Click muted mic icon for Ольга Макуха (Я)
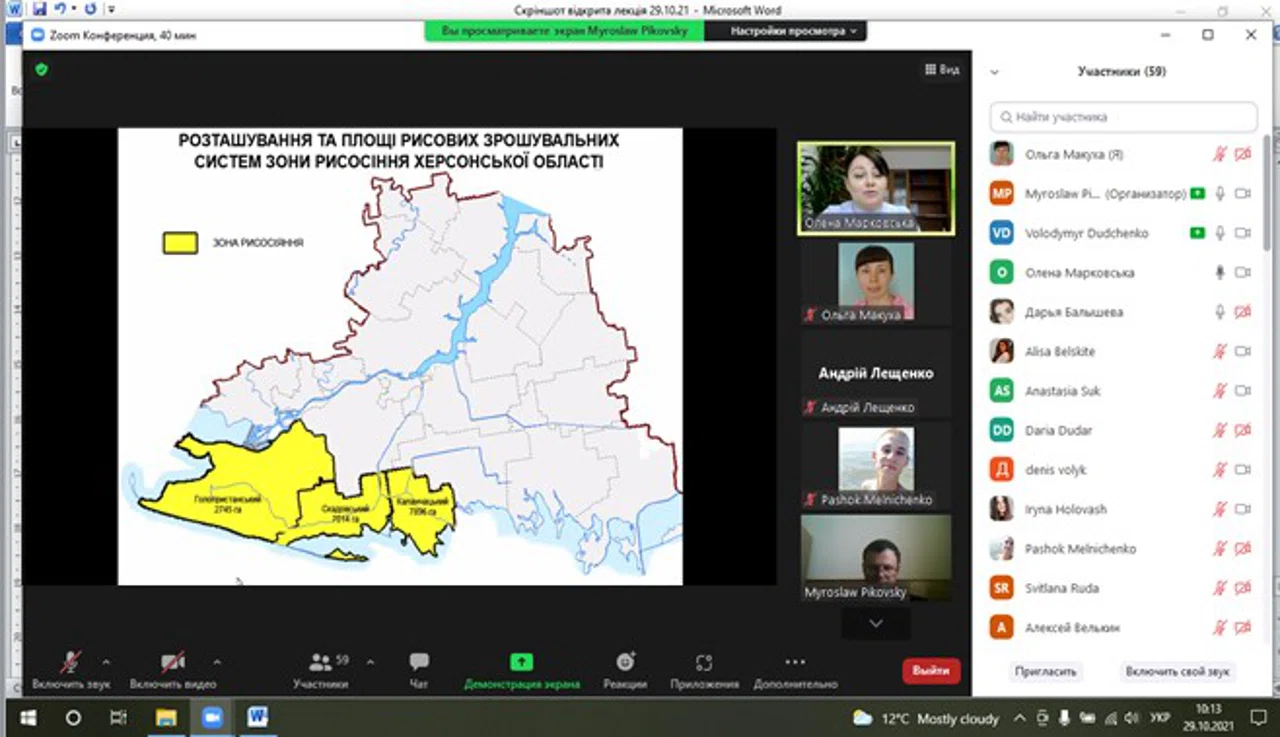Screen dimensions: 1280x737 (x=1220, y=155)
